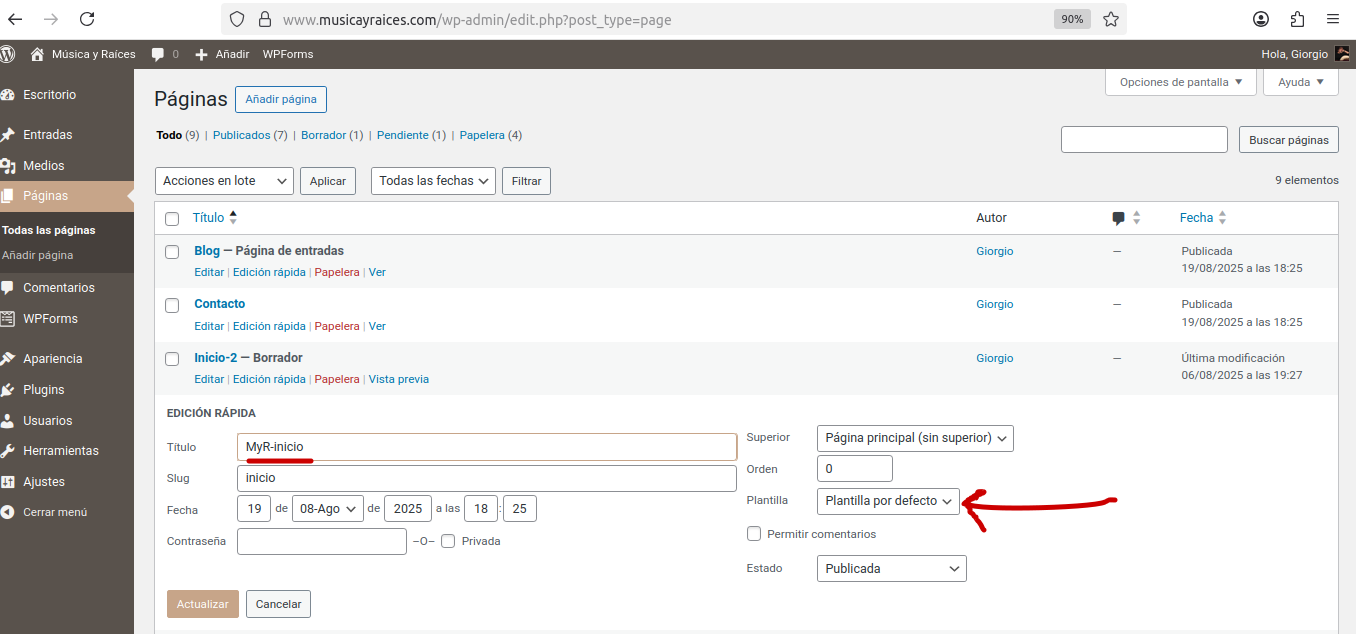Tick the checkbox for Contacto page
Viewport: 1356px width, 634px height.
[x=172, y=305]
